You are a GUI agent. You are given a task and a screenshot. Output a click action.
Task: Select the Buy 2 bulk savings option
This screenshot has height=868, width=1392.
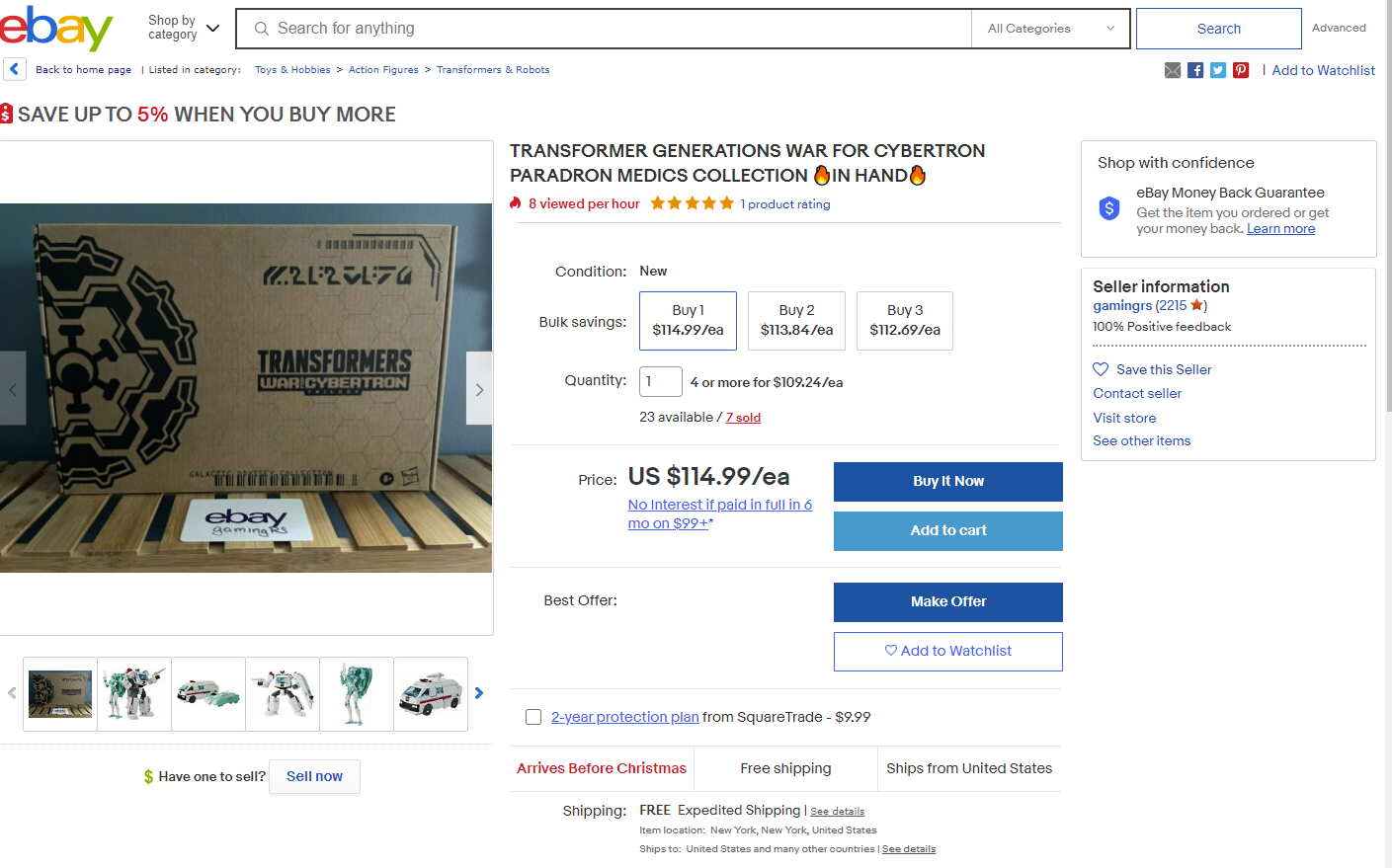tap(796, 320)
